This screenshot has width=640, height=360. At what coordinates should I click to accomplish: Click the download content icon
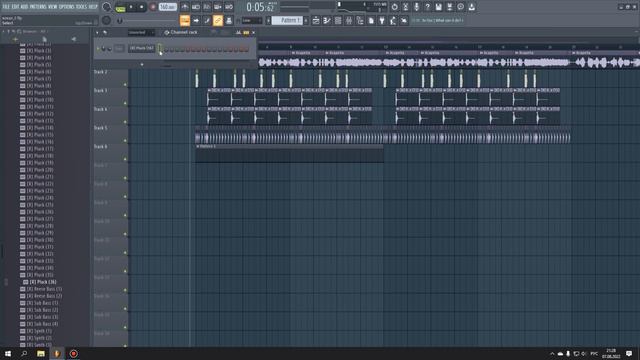(471, 7)
